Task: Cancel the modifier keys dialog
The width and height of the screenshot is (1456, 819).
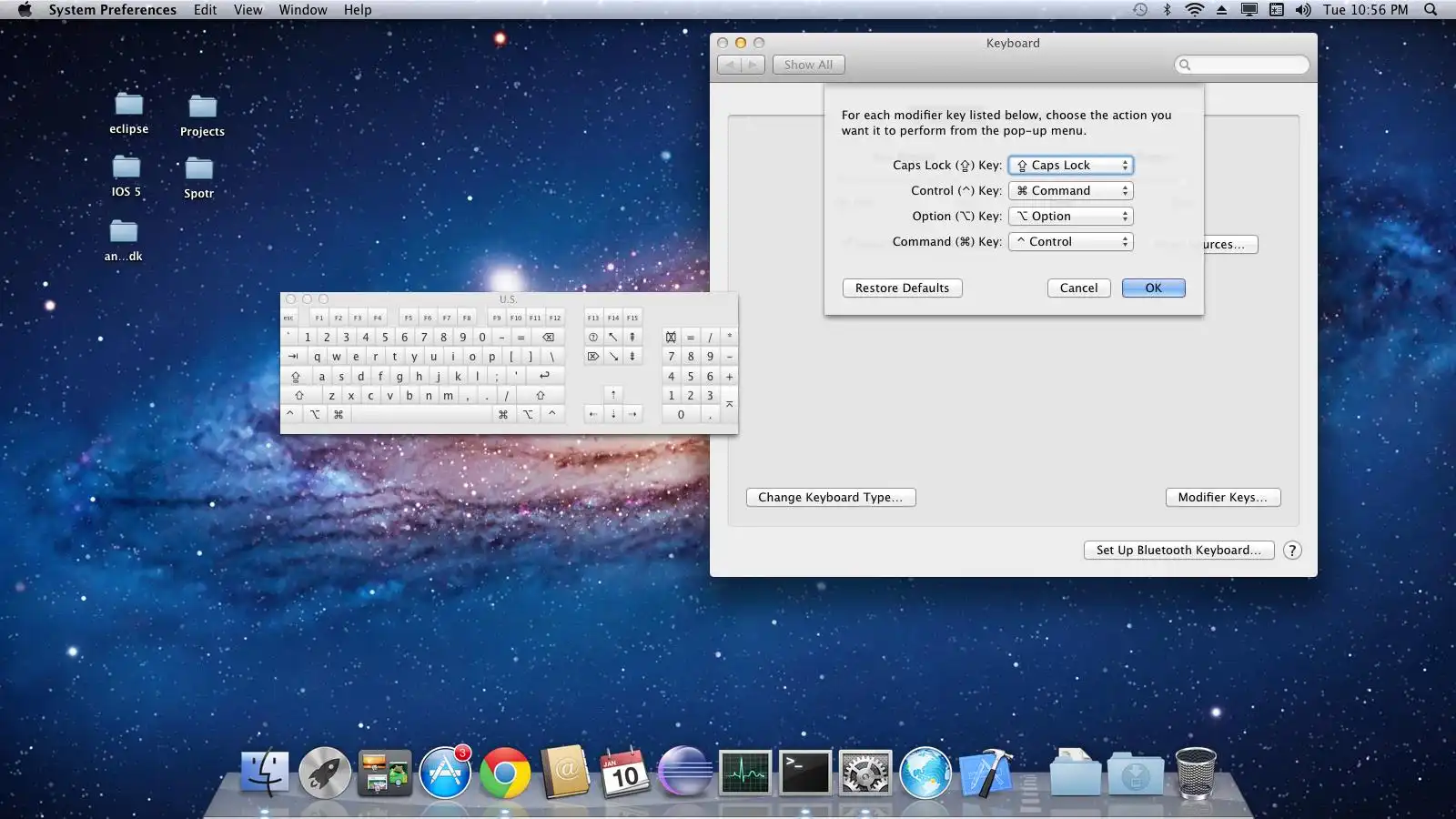Action: click(1078, 288)
